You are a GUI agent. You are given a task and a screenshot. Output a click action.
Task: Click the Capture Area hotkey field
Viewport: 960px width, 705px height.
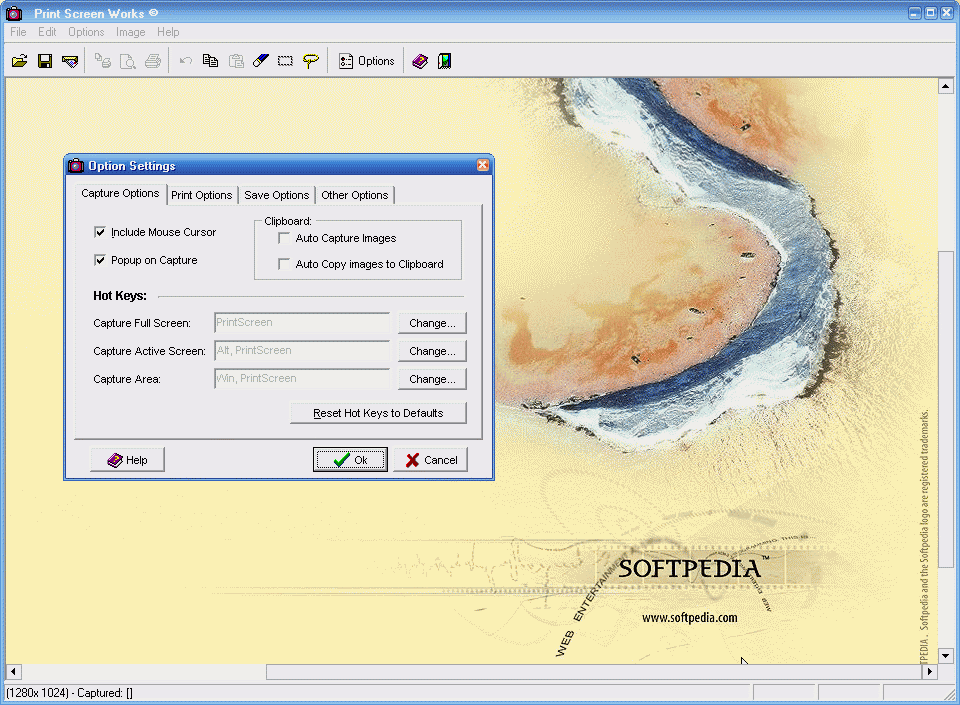302,379
